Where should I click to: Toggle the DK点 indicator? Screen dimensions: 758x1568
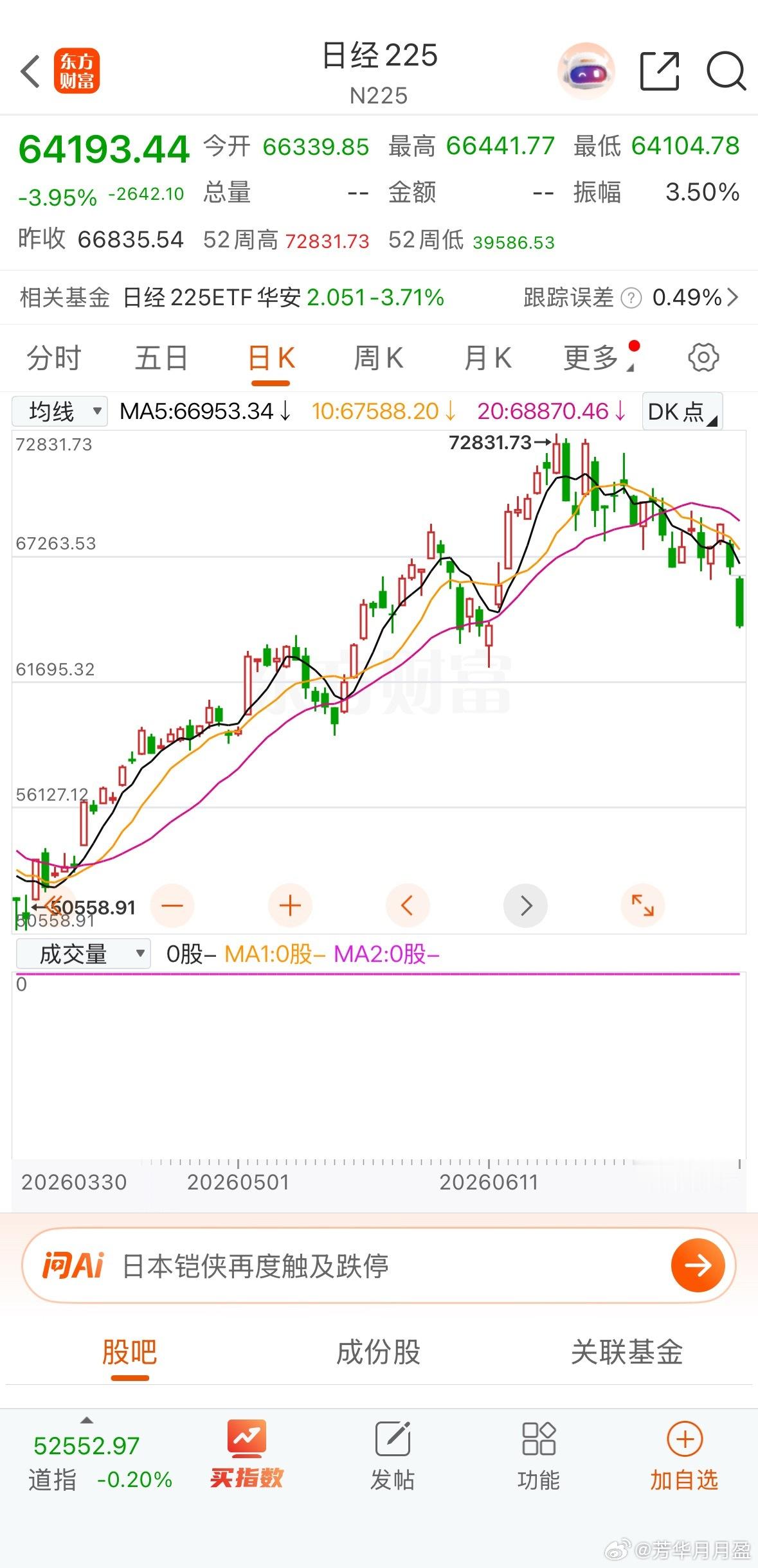(682, 411)
